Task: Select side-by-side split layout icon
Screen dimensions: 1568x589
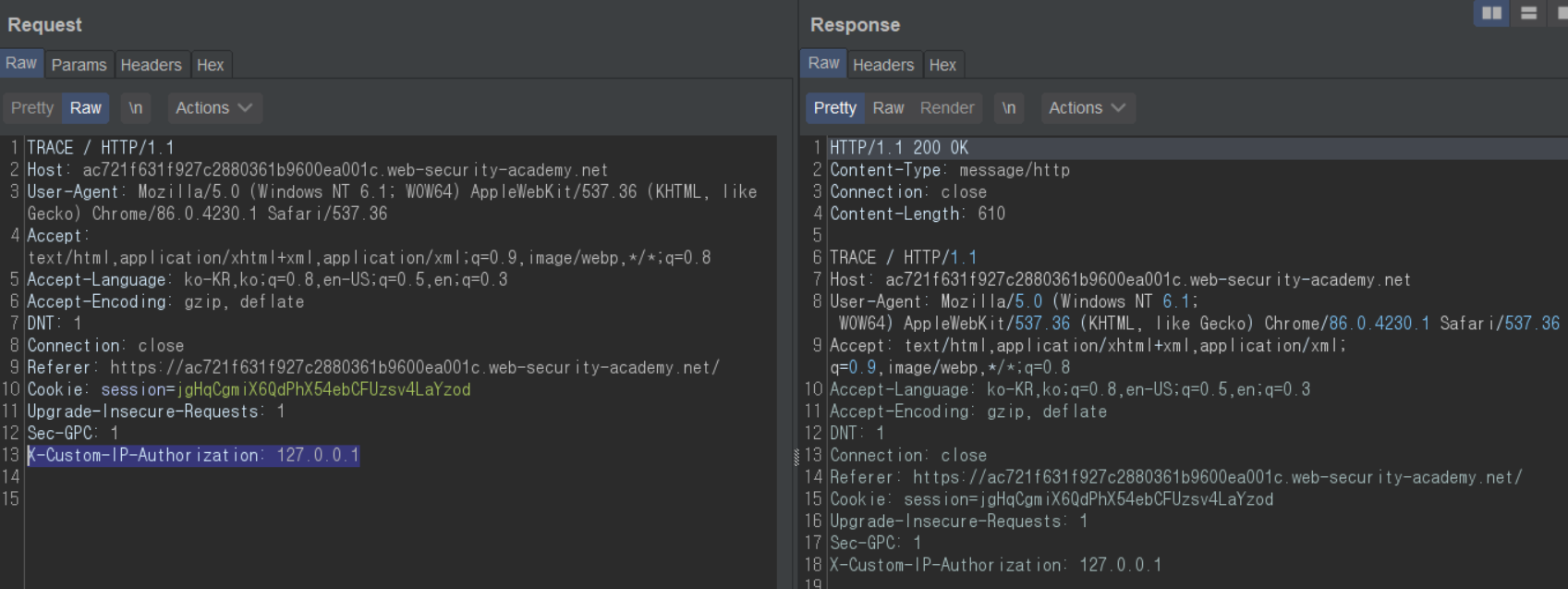Action: [x=1491, y=13]
